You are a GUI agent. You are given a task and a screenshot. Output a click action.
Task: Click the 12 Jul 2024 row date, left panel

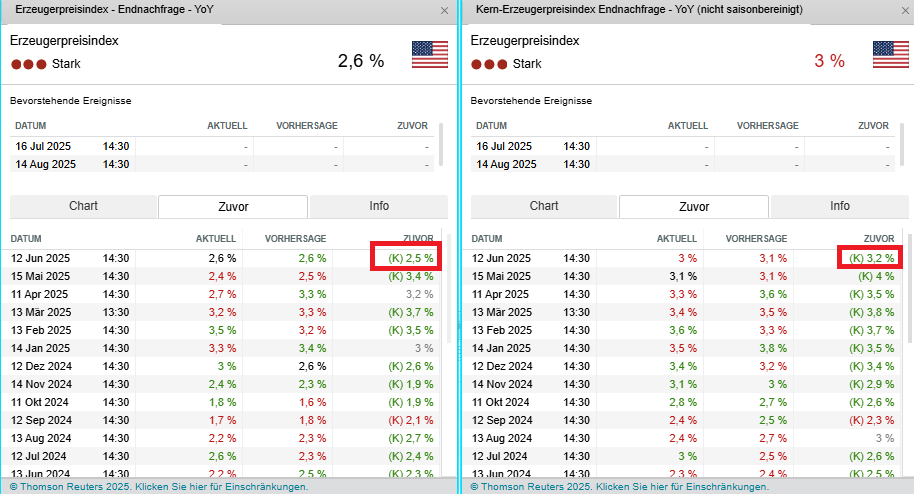pyautogui.click(x=38, y=457)
